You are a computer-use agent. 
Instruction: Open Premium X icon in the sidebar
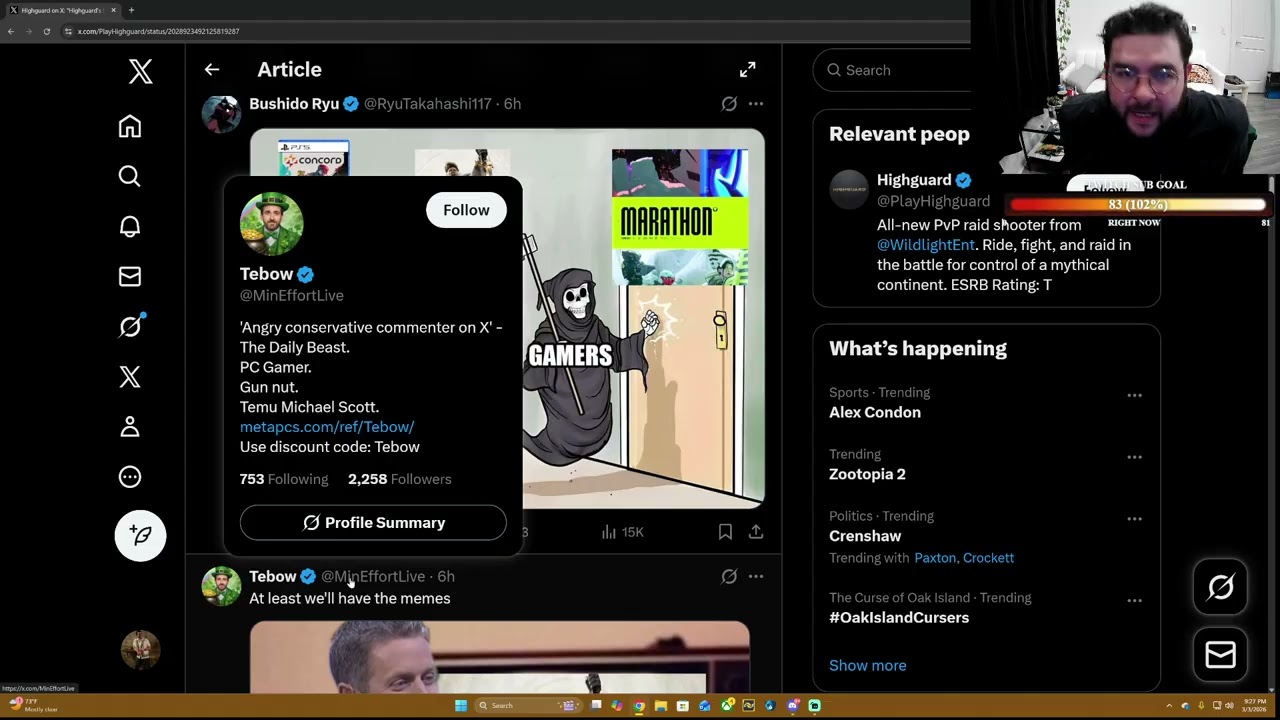pyautogui.click(x=130, y=376)
